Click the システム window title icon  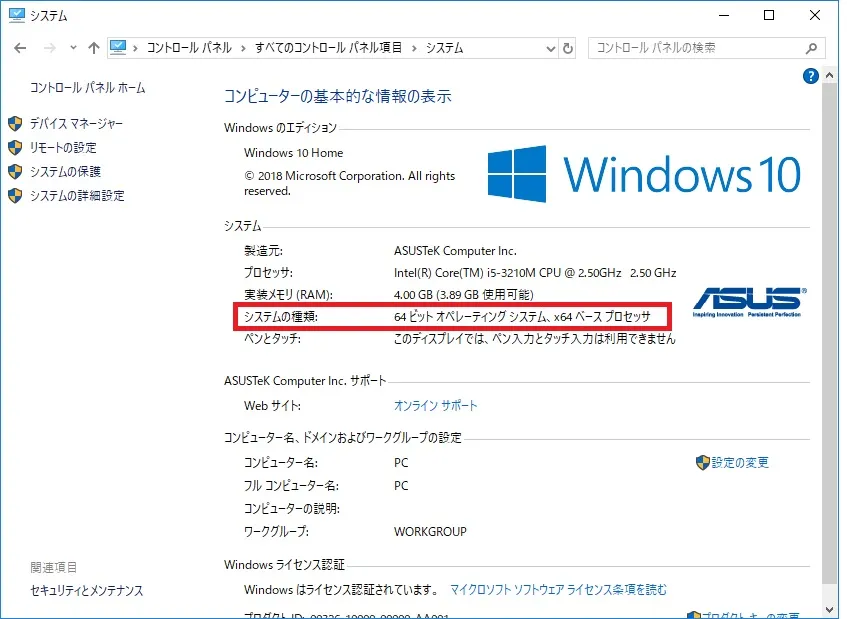click(17, 15)
